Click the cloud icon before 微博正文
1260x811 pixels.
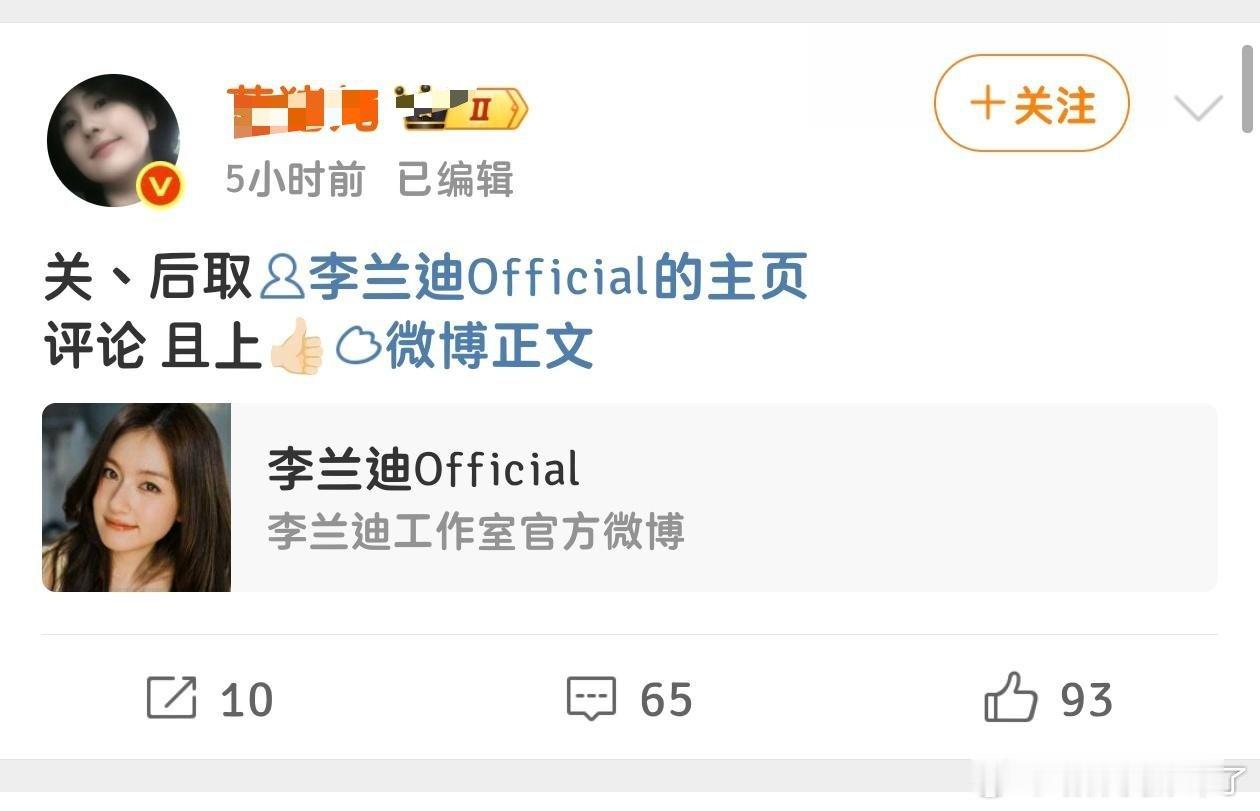click(358, 346)
